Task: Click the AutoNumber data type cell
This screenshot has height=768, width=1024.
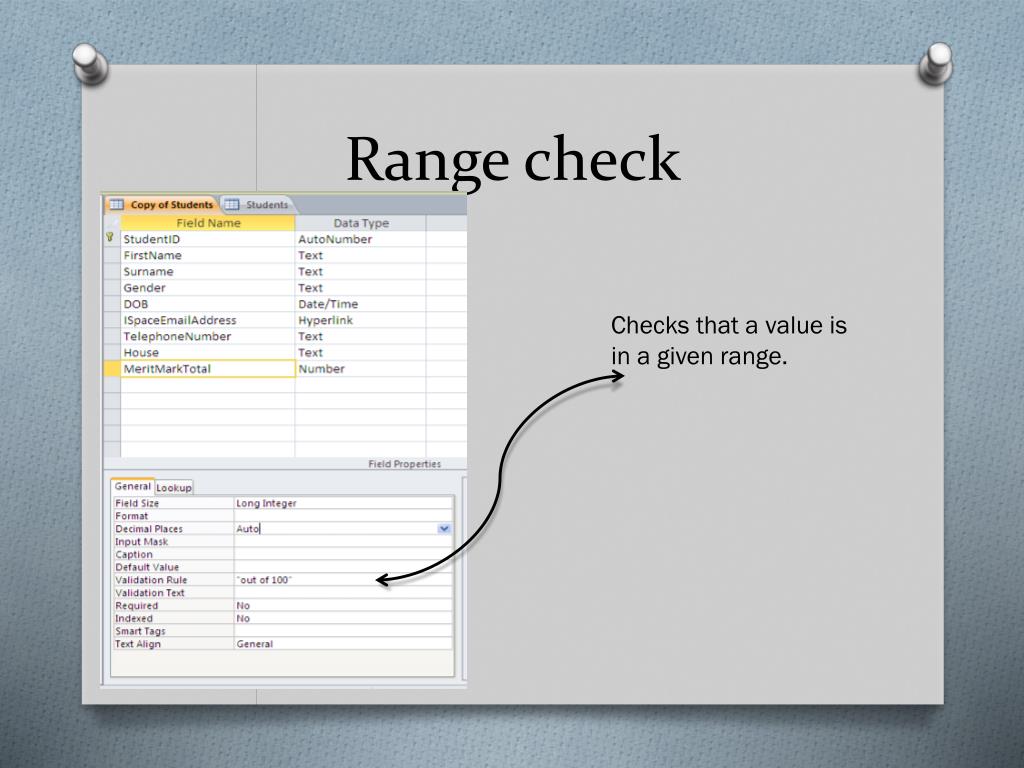Action: tap(360, 239)
